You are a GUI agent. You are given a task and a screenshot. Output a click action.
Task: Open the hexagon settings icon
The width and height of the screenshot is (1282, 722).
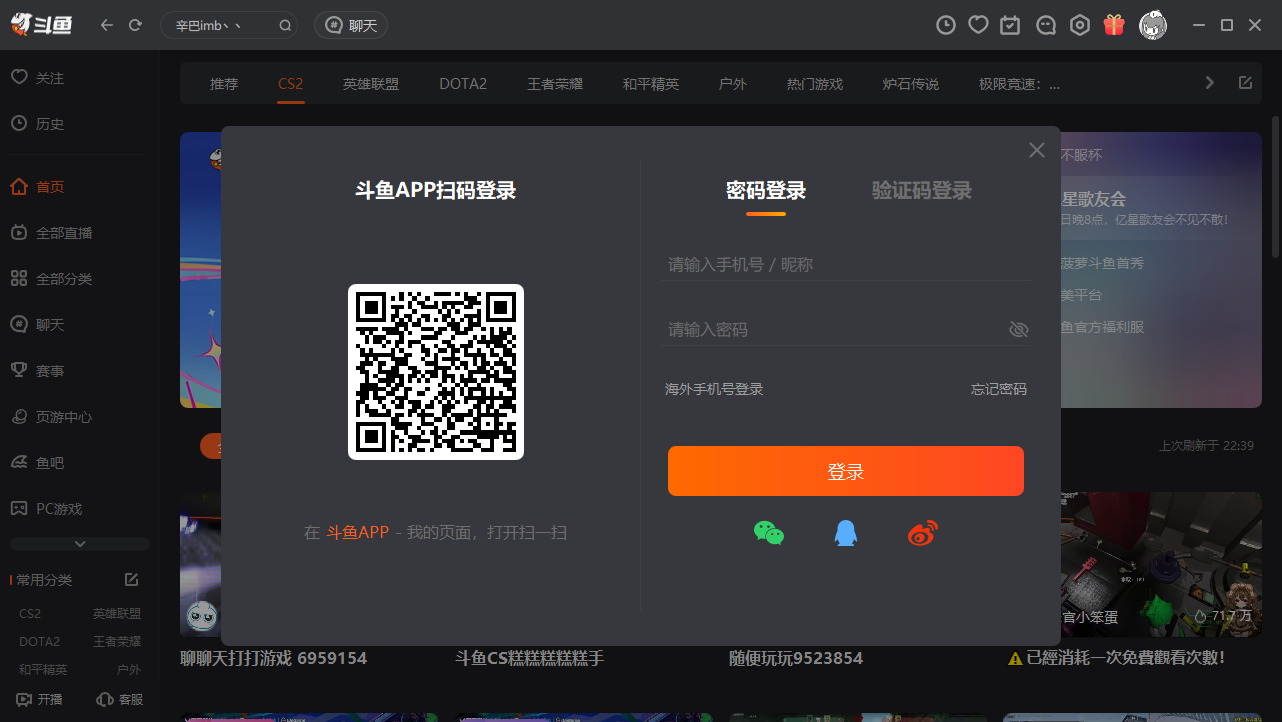(x=1079, y=25)
